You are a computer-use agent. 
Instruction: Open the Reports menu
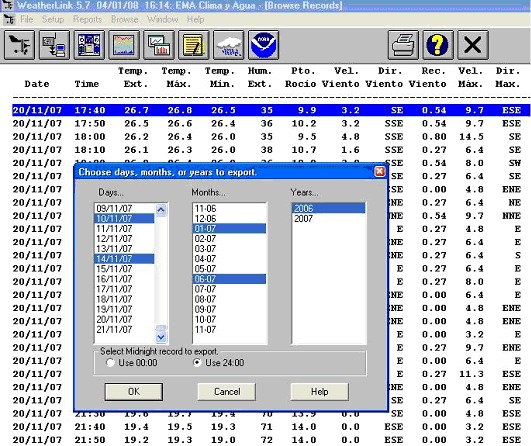coord(87,19)
